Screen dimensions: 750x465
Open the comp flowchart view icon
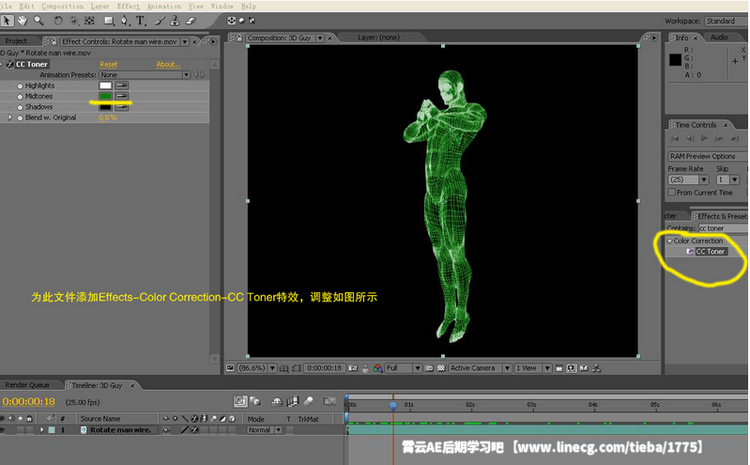pyautogui.click(x=596, y=368)
